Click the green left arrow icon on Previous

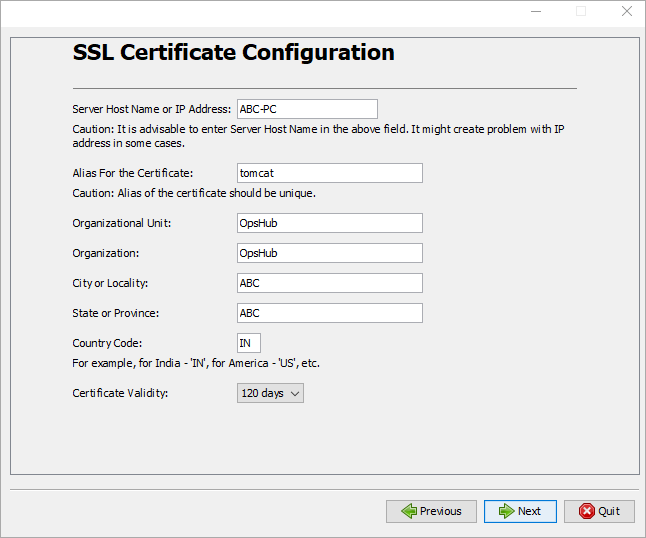click(x=408, y=511)
